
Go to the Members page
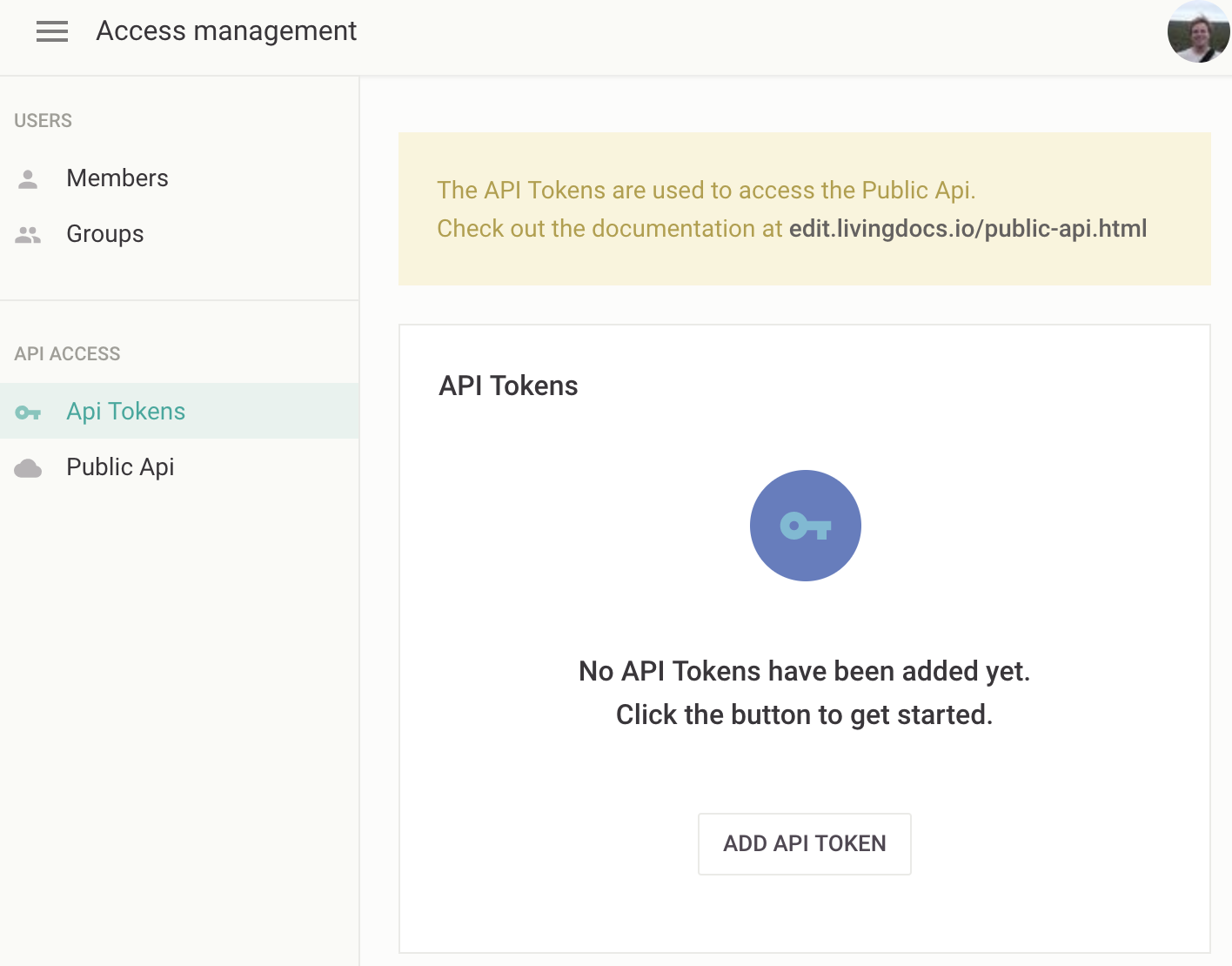click(x=117, y=178)
